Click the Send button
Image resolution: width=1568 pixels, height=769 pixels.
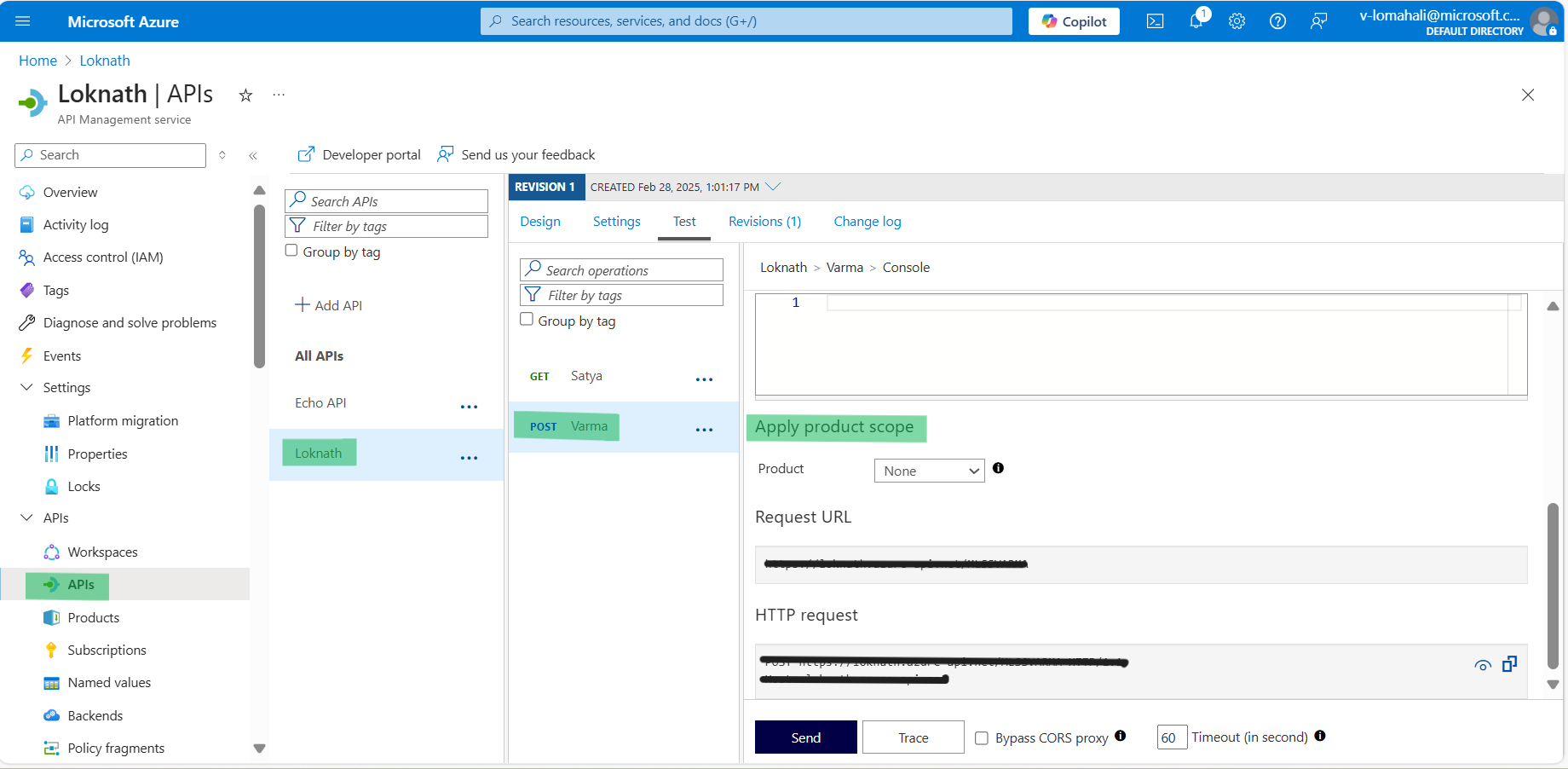[806, 737]
